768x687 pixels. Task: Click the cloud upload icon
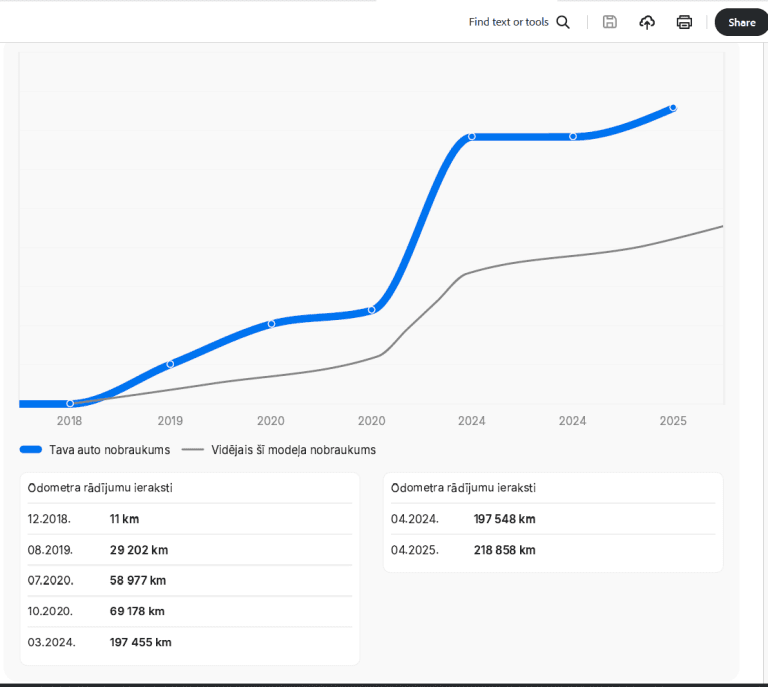point(647,22)
